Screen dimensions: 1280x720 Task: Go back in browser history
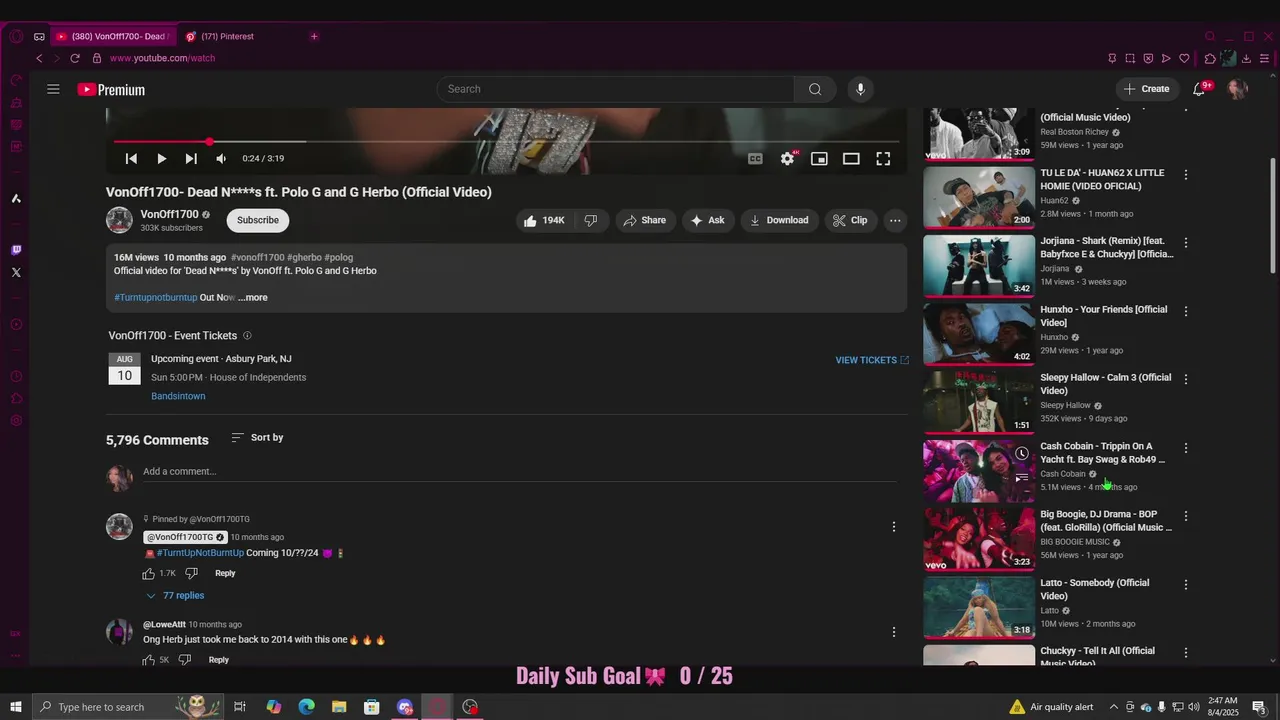tap(39, 58)
